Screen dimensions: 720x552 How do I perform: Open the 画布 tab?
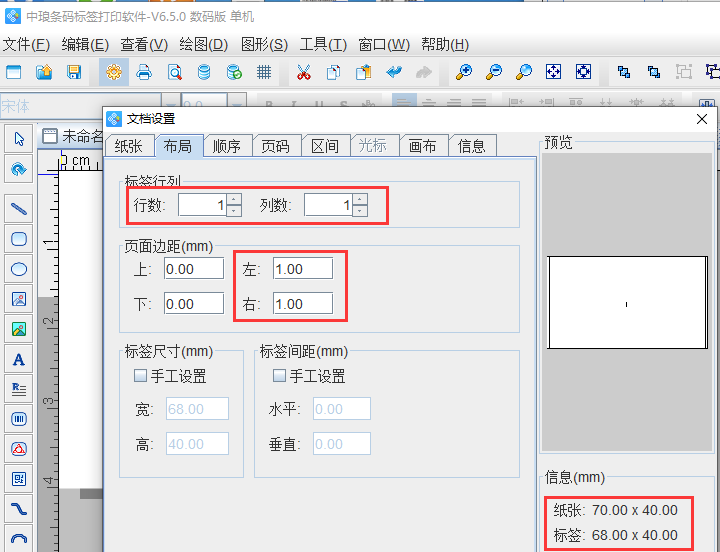pyautogui.click(x=422, y=145)
